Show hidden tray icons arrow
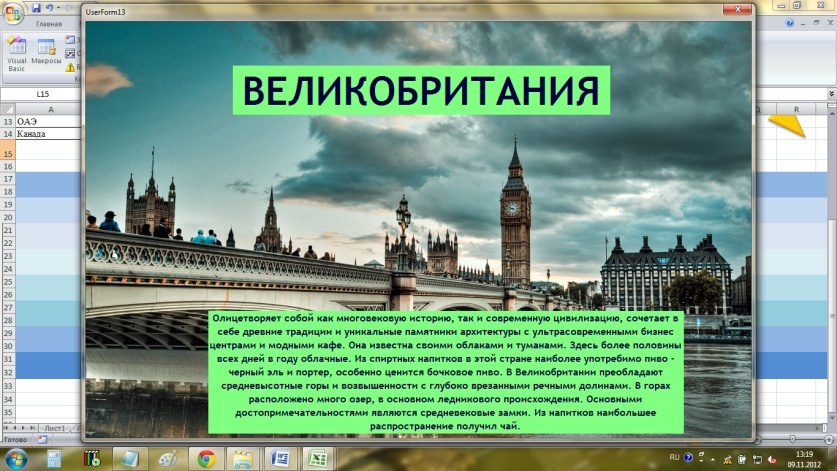837x471 pixels. coord(713,460)
